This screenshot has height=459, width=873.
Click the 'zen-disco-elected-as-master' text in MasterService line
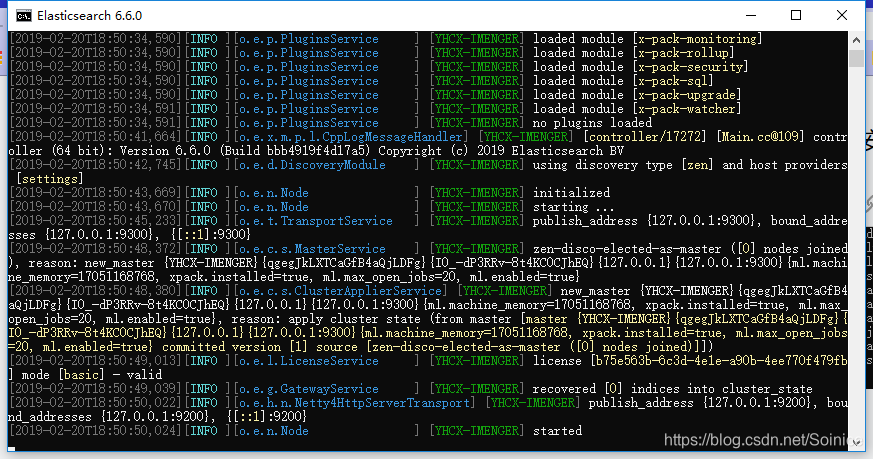pyautogui.click(x=627, y=249)
